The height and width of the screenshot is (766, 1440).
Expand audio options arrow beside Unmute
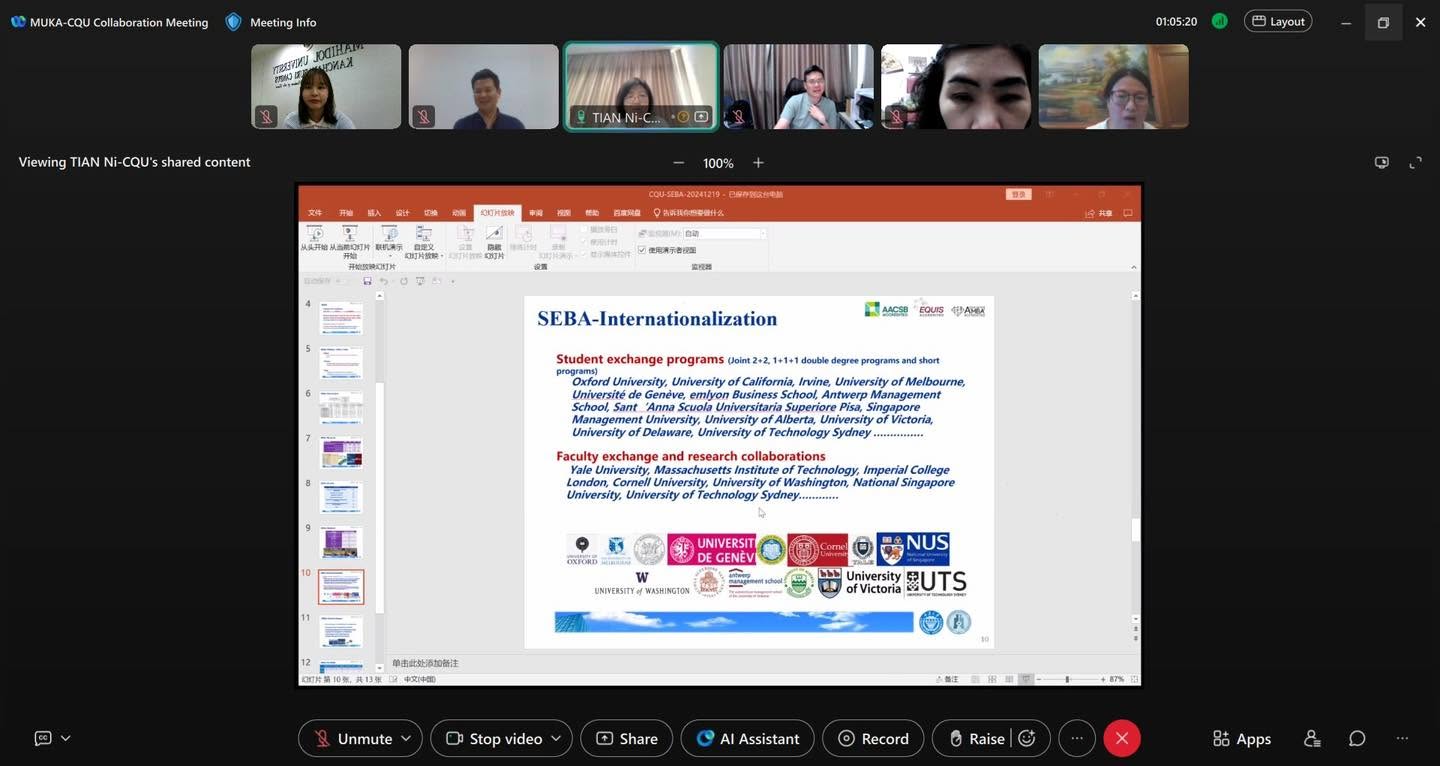406,738
